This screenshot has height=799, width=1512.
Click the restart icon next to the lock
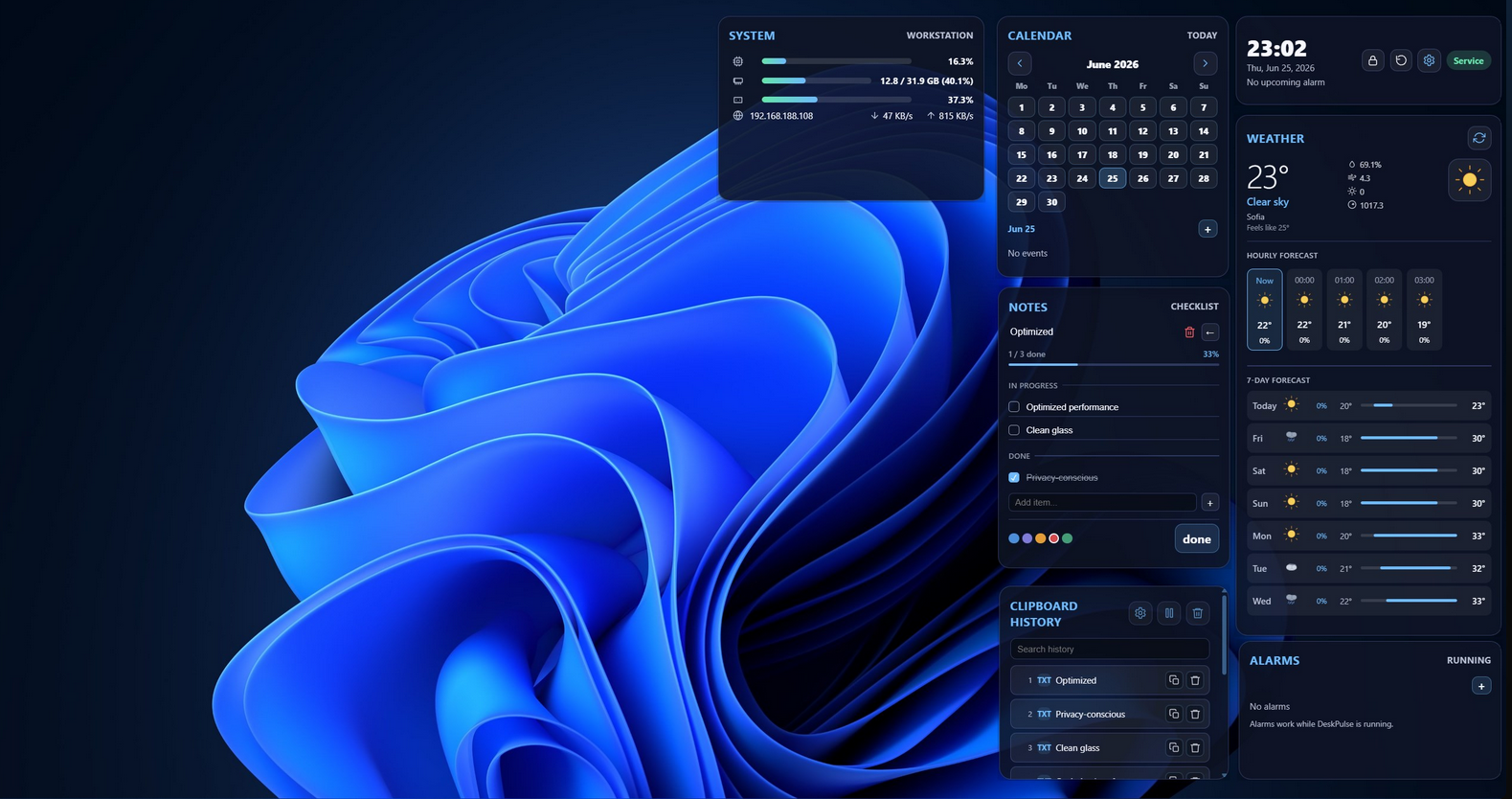pyautogui.click(x=1401, y=60)
